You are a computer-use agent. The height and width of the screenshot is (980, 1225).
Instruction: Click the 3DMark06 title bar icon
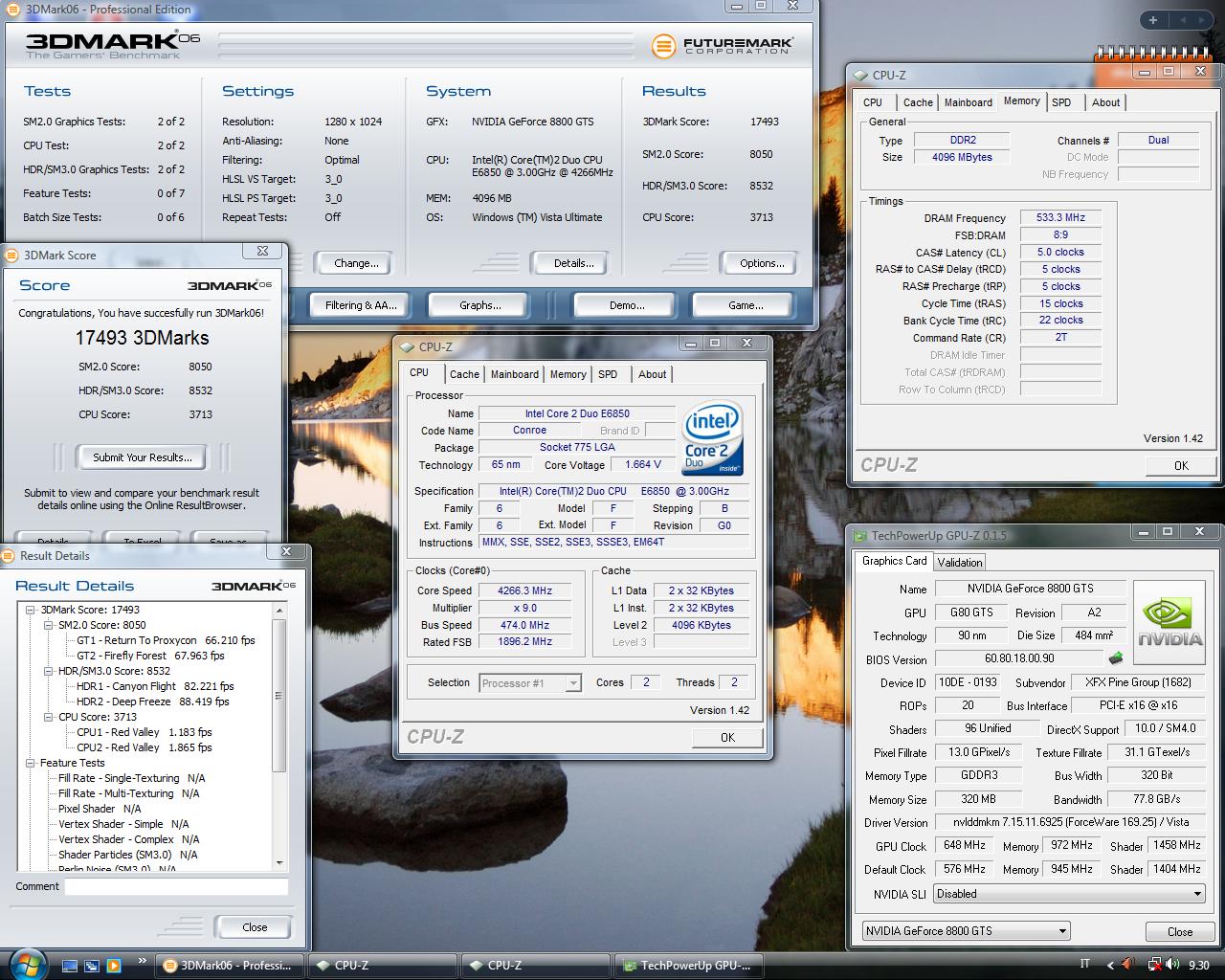tap(12, 9)
